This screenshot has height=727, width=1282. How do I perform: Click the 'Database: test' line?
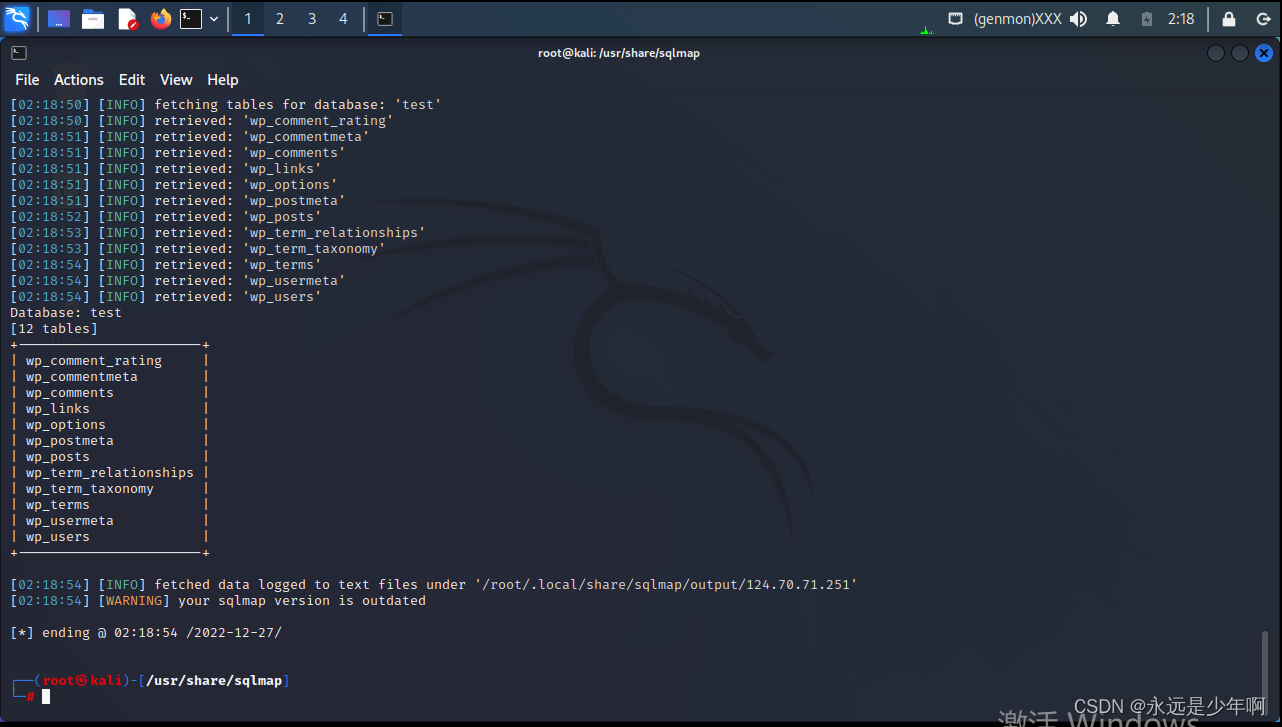coord(66,313)
